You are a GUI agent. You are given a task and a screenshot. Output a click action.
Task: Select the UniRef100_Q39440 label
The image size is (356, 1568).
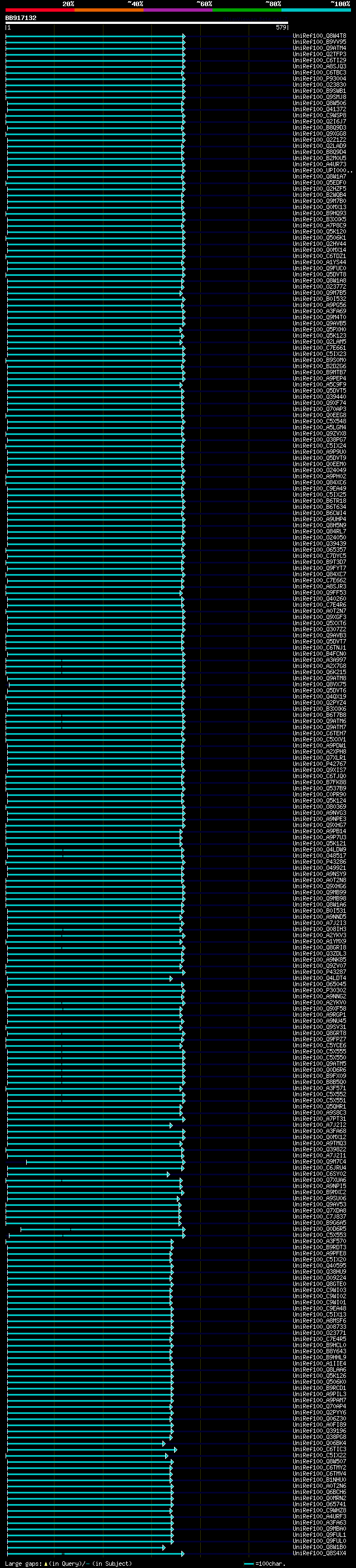(319, 397)
